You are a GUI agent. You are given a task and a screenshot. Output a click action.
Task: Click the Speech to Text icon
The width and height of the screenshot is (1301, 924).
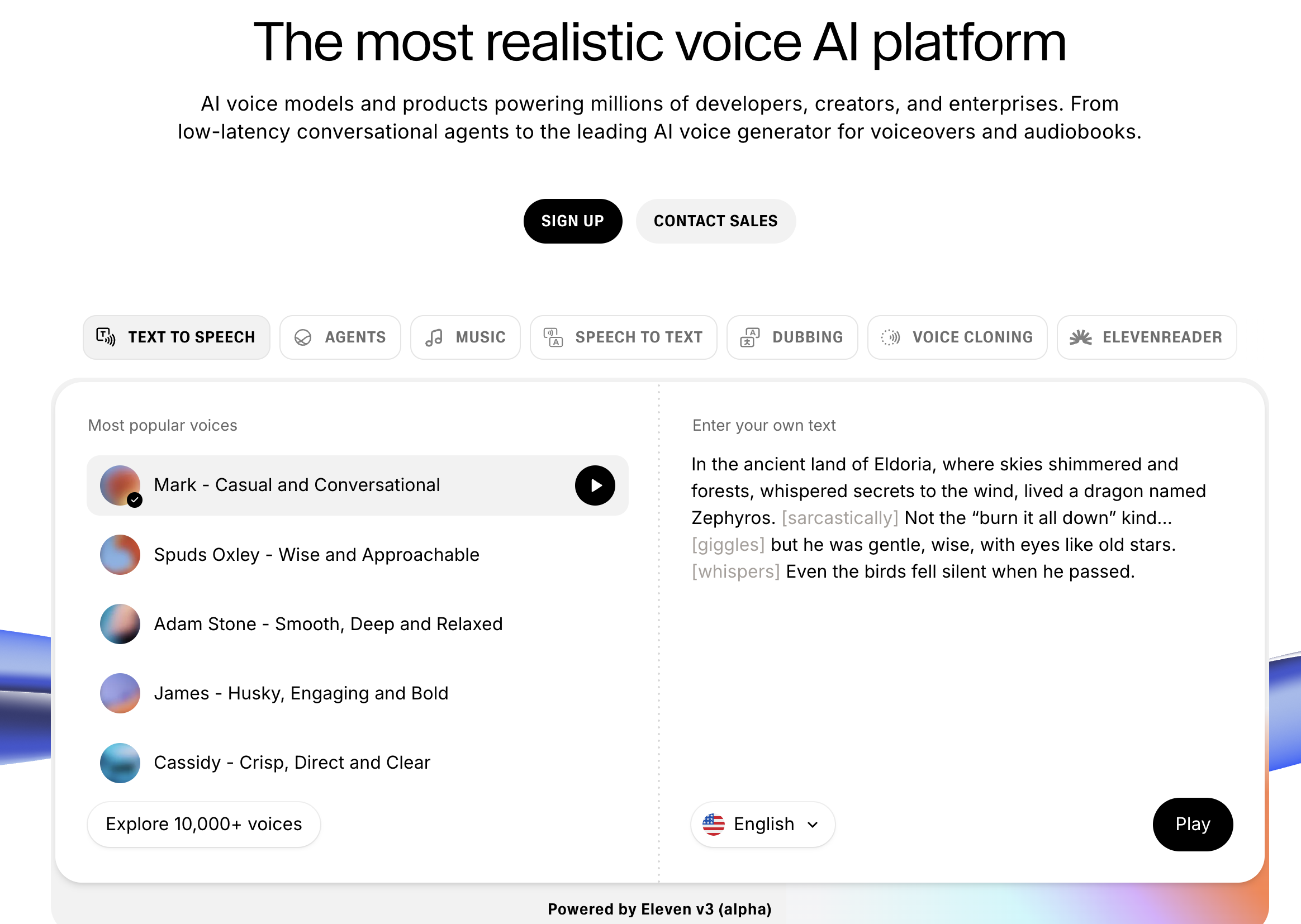553,337
